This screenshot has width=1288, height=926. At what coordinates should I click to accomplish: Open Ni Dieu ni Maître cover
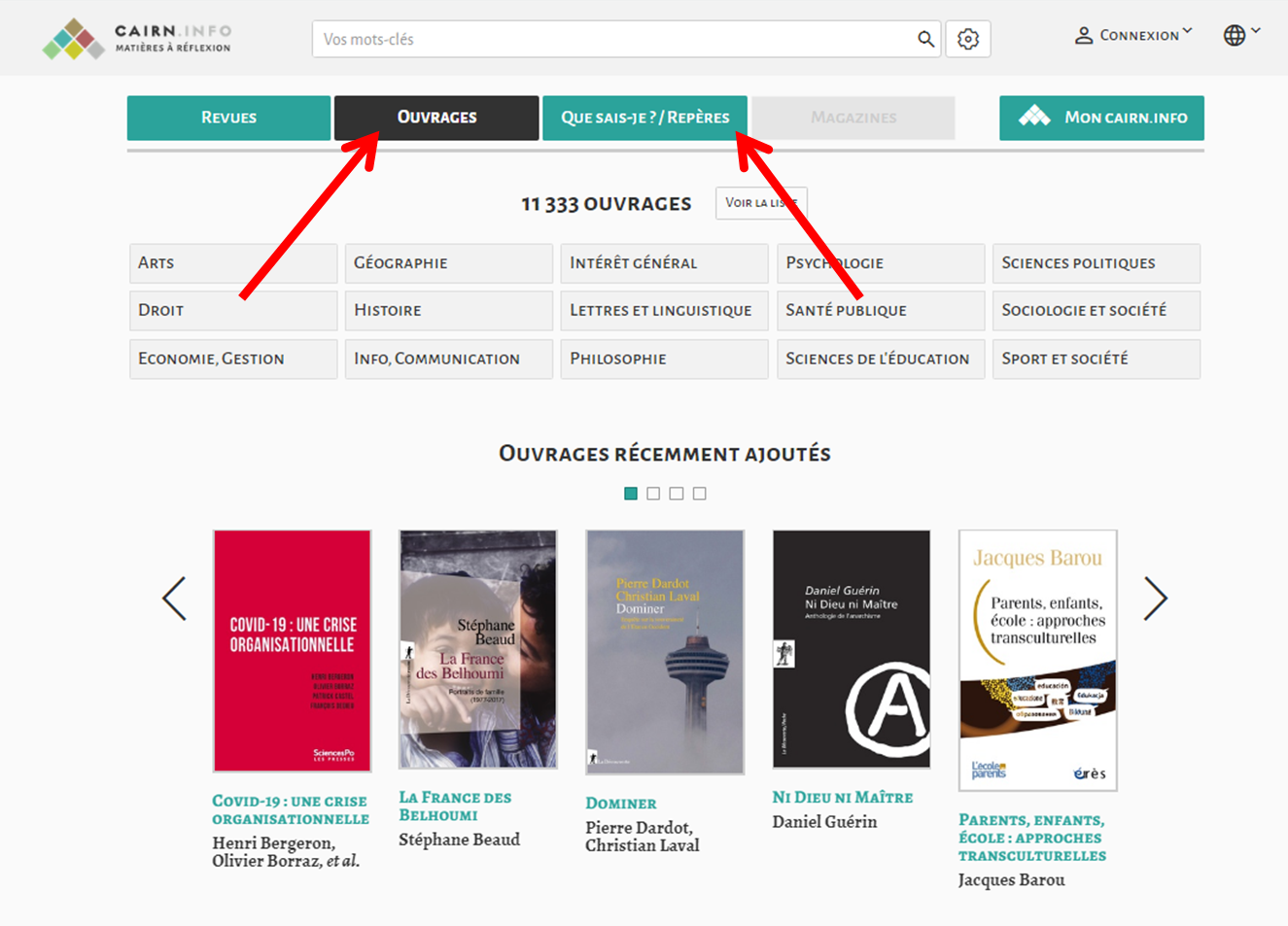pyautogui.click(x=852, y=649)
